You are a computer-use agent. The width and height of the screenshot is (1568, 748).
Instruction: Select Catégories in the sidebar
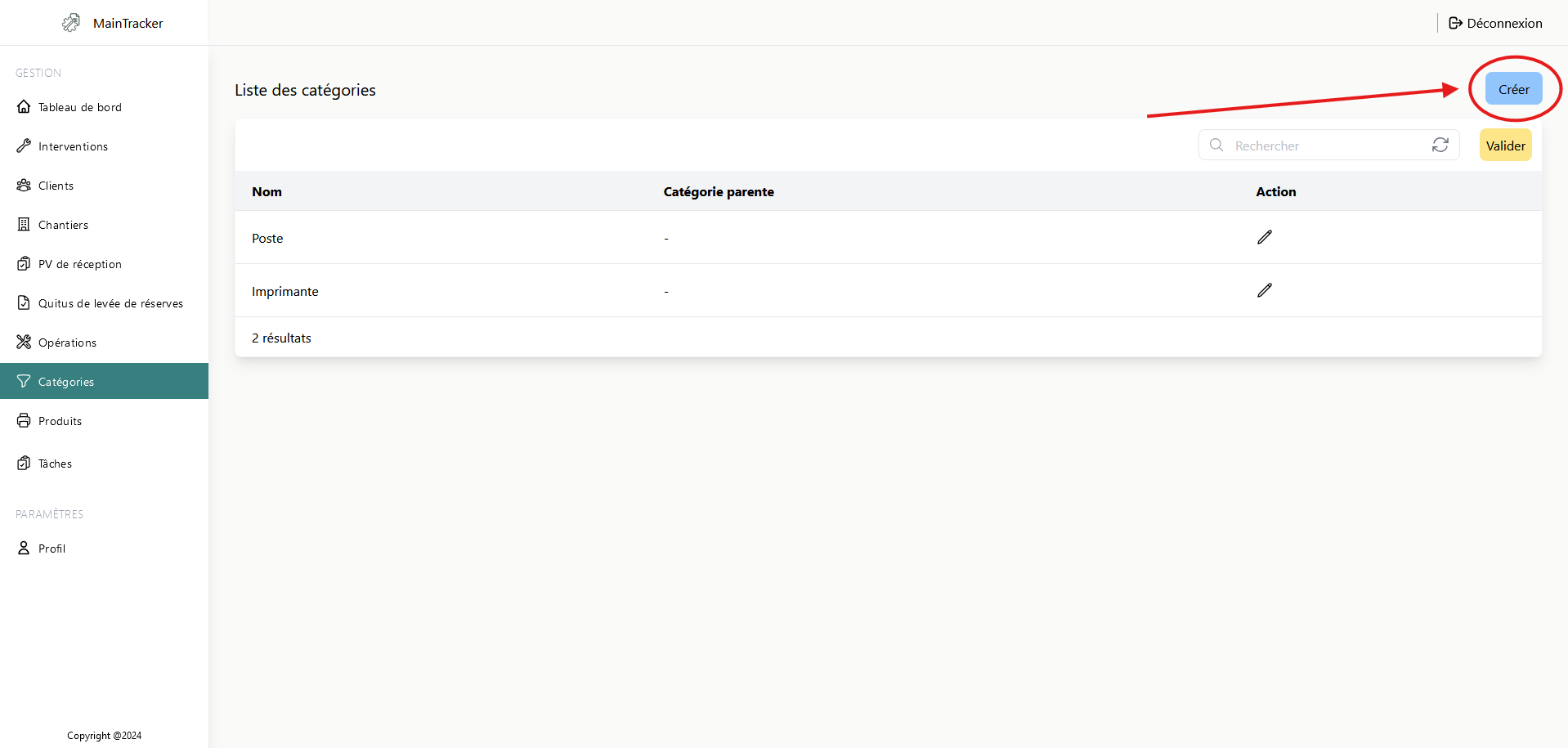[x=66, y=382]
